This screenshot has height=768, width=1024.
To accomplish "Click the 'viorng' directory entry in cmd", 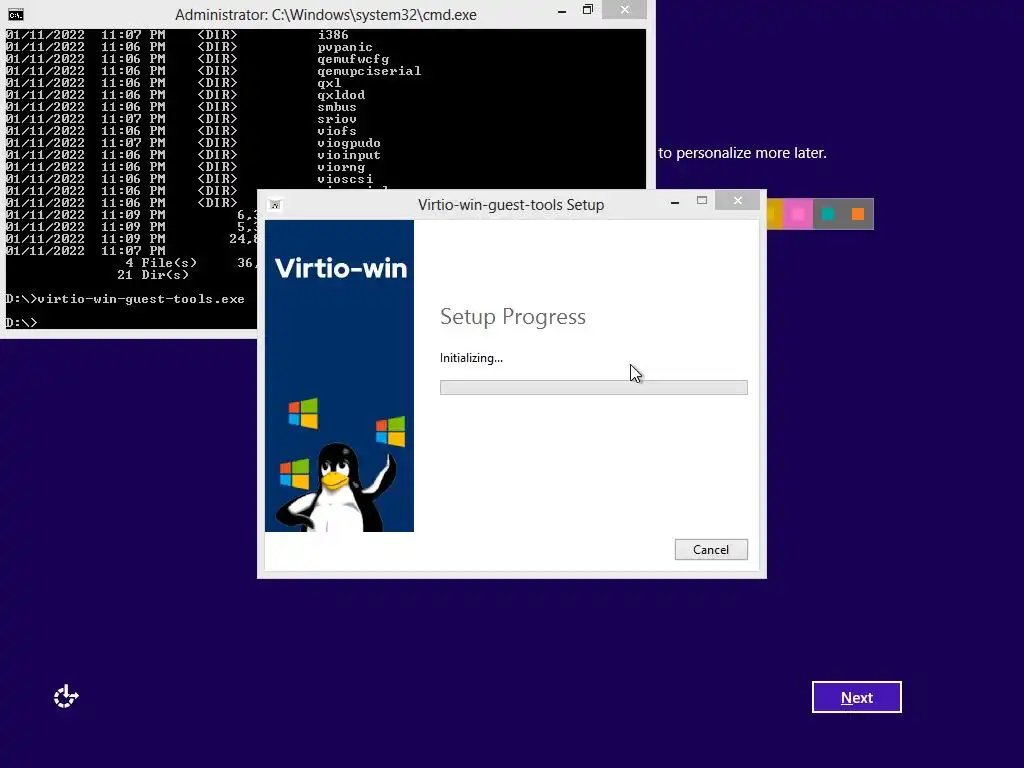I will coord(341,167).
